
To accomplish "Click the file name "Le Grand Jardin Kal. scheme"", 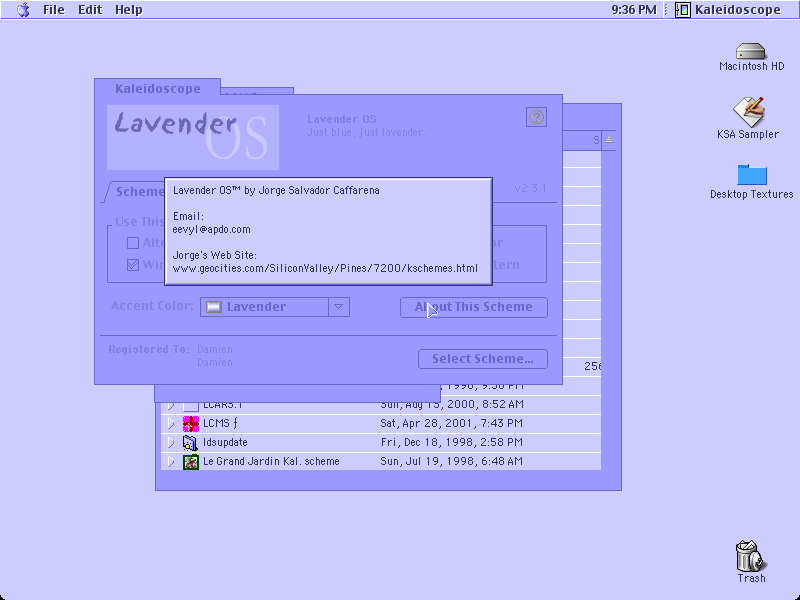I will click(271, 462).
